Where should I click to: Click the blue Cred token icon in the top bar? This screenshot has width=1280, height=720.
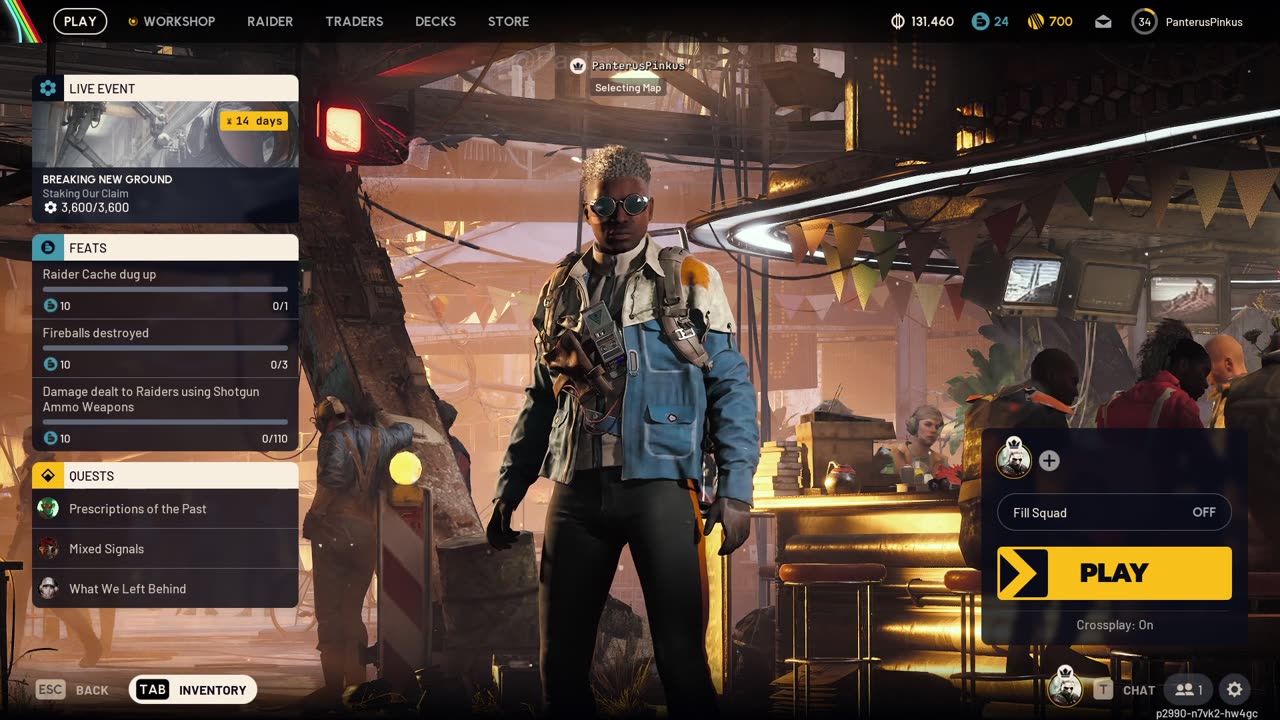click(x=980, y=21)
